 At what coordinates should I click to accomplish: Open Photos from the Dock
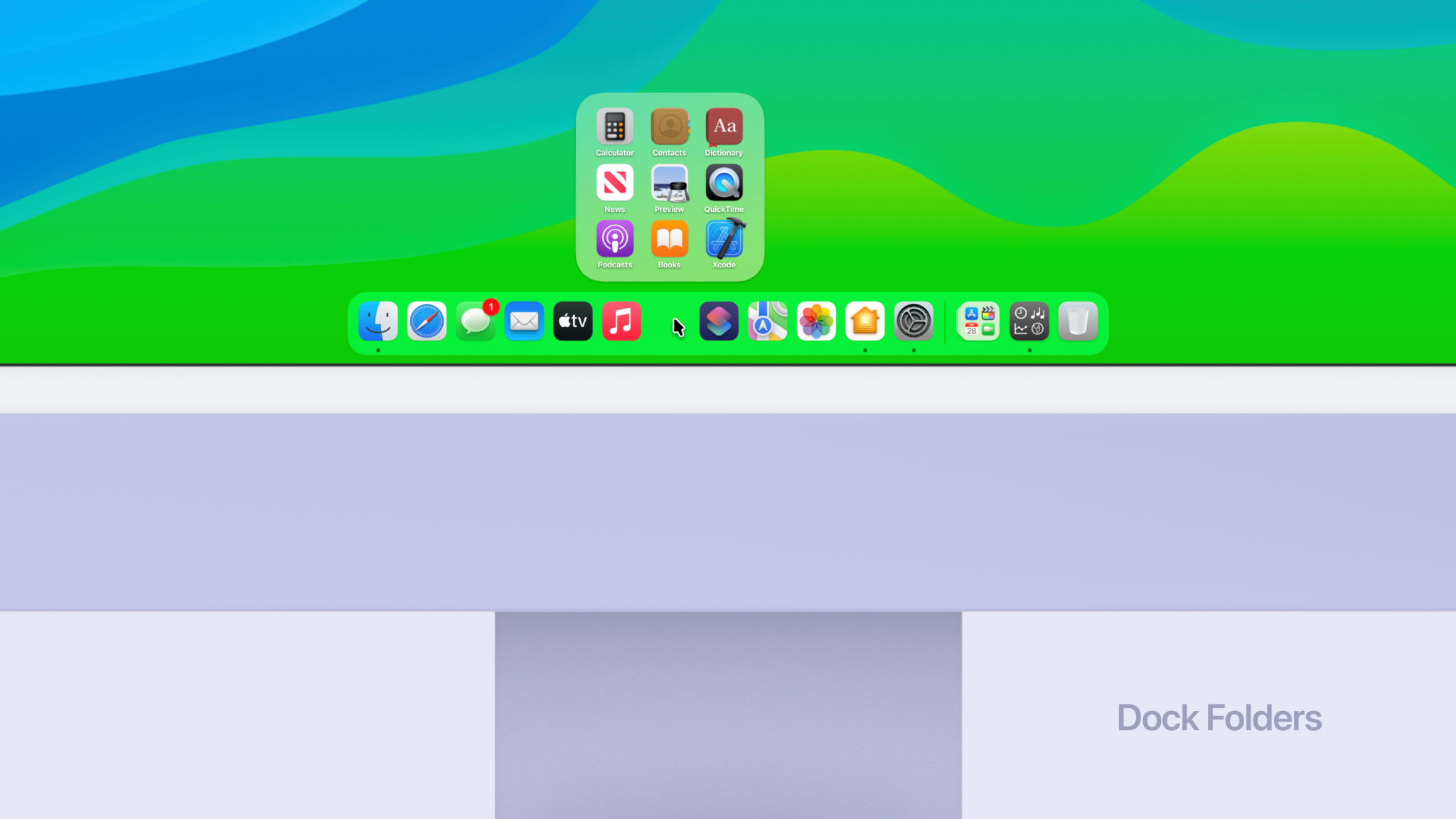coord(816,321)
